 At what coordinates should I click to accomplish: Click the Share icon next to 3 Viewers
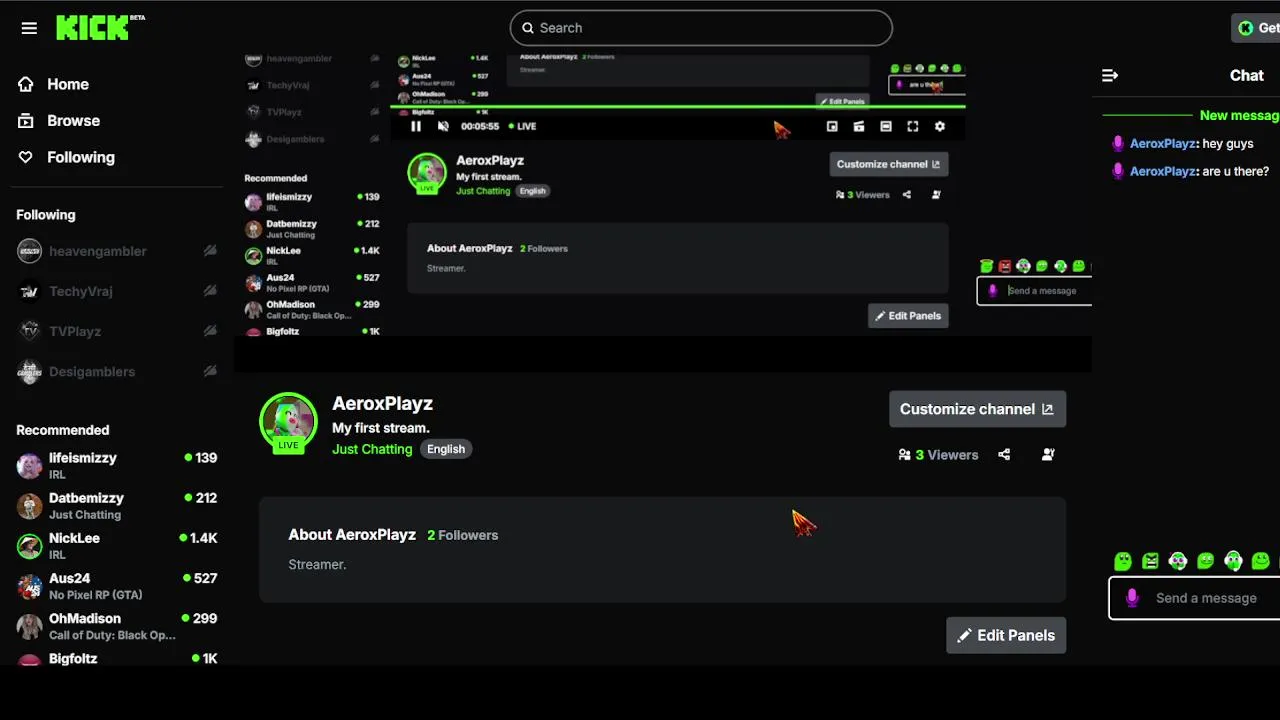pos(1004,454)
